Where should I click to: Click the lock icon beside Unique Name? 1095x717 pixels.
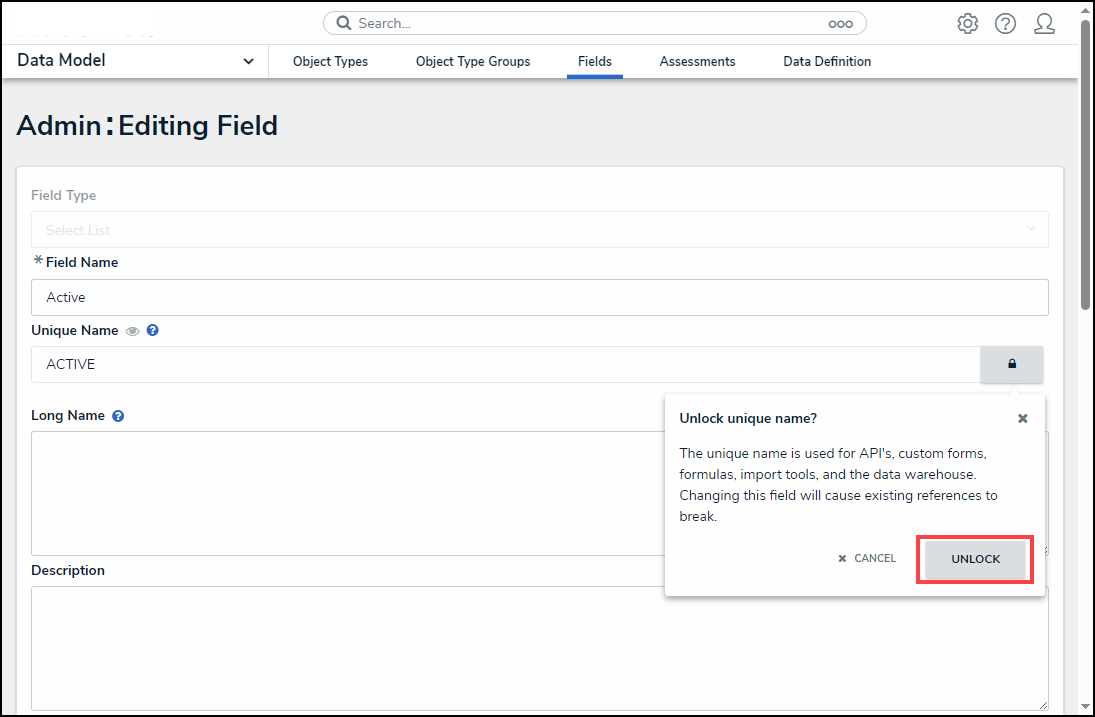[x=1011, y=365]
